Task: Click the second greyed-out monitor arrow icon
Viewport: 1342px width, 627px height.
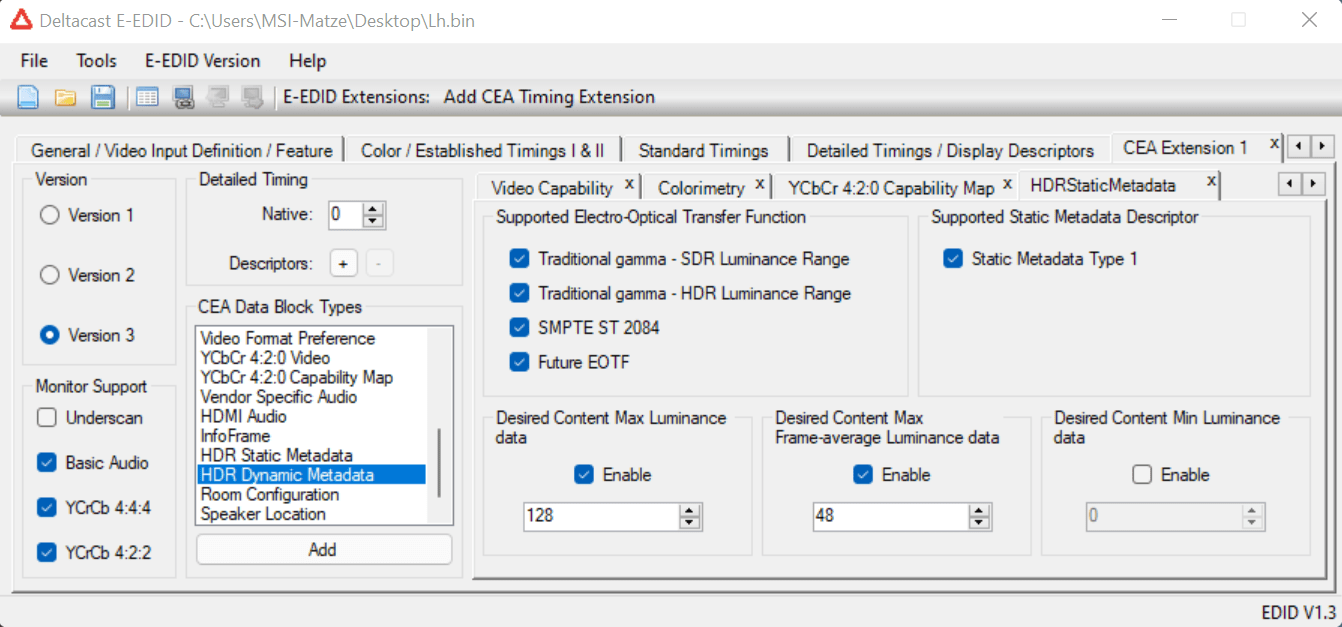Action: point(252,97)
